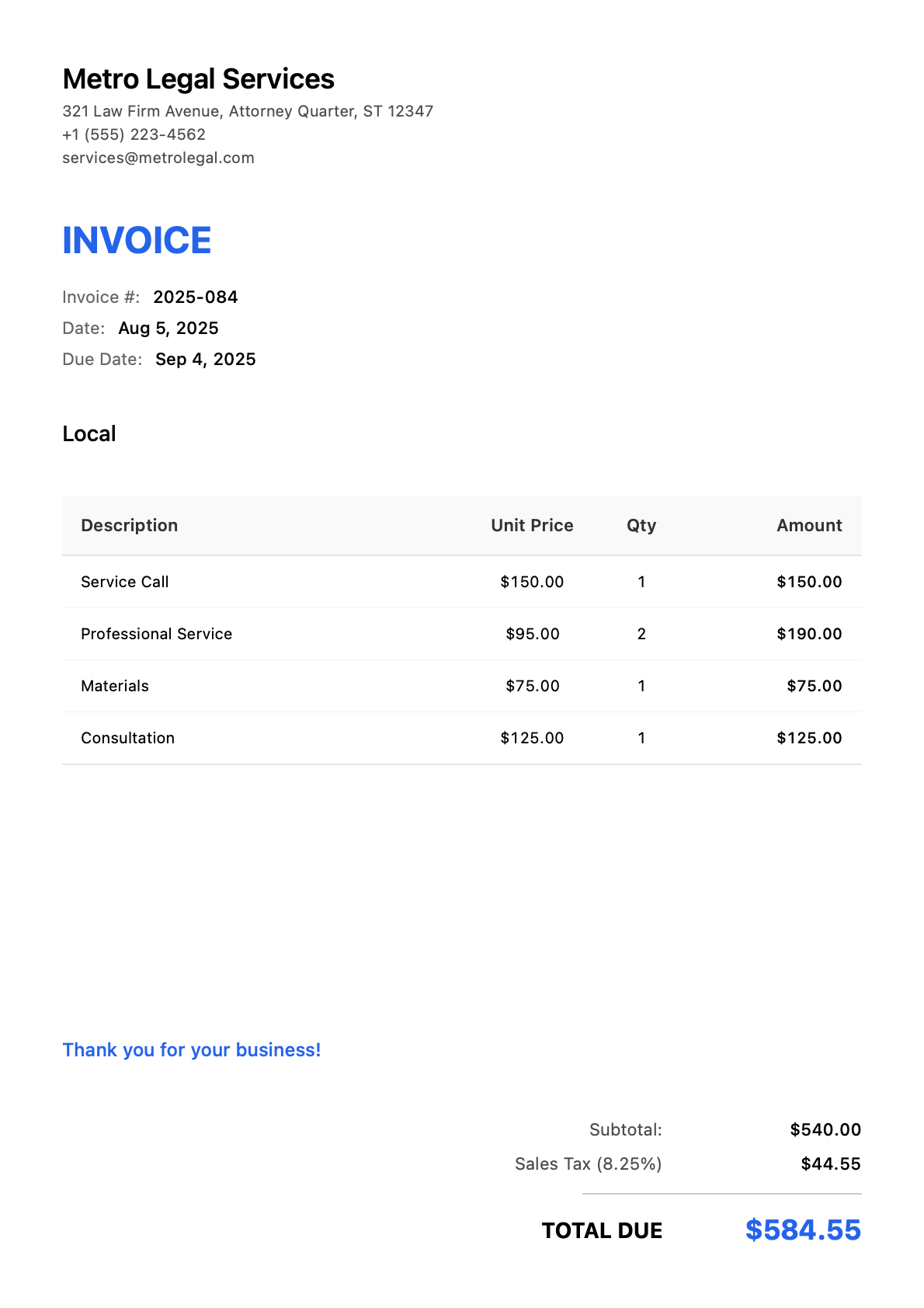Click the Subtotal label
This screenshot has height=1308, width=924.
(626, 1129)
